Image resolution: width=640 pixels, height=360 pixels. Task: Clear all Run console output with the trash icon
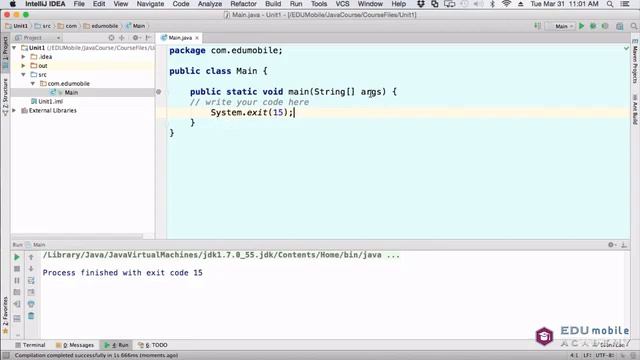pos(31,316)
